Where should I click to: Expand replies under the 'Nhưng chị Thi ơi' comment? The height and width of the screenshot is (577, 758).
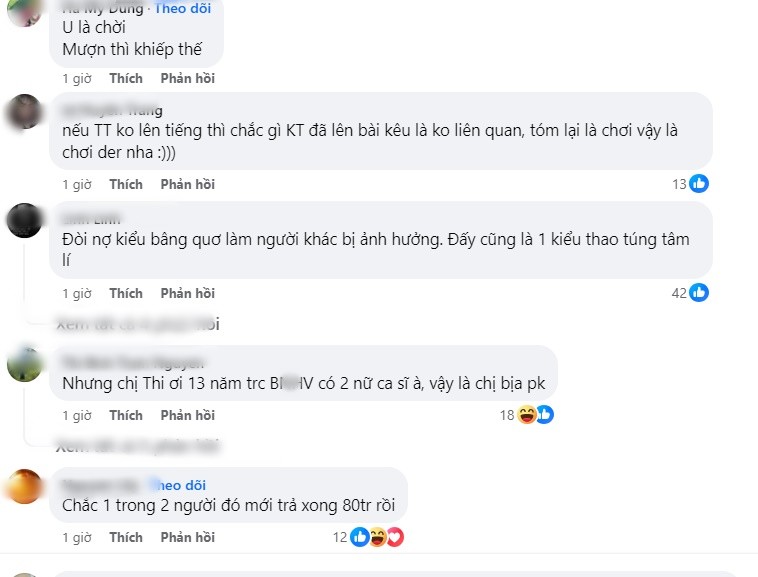pyautogui.click(x=140, y=445)
